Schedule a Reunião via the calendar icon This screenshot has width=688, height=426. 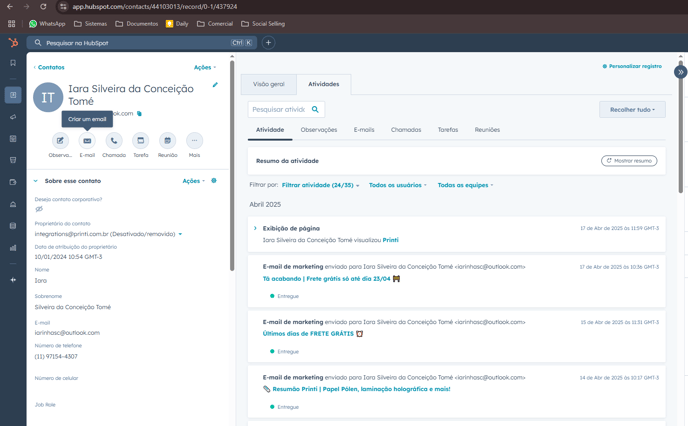167,141
